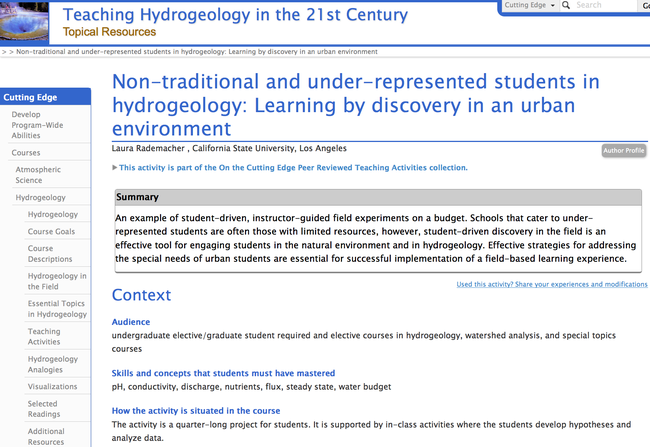Screen dimensions: 650x447
Task: Click the hot spring banner image
Action: [27, 20]
